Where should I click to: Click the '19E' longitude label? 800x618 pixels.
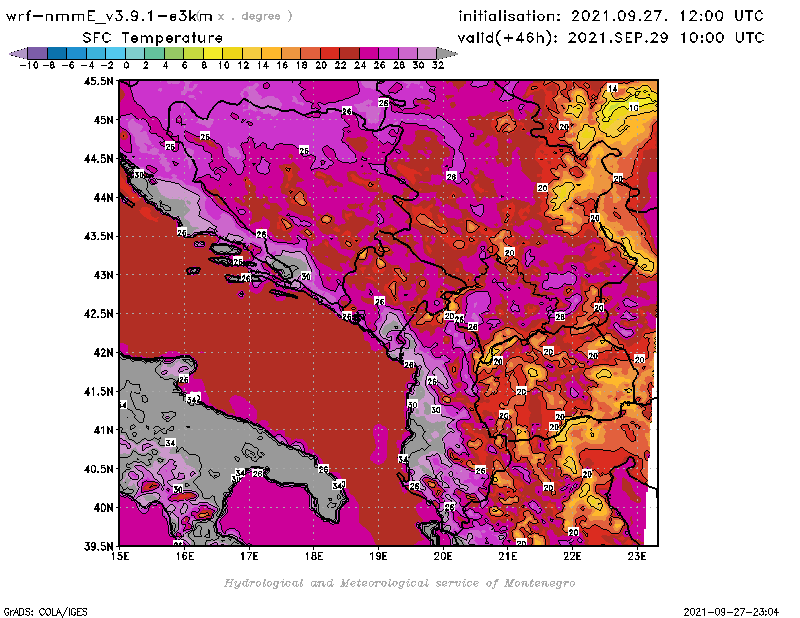coord(379,556)
